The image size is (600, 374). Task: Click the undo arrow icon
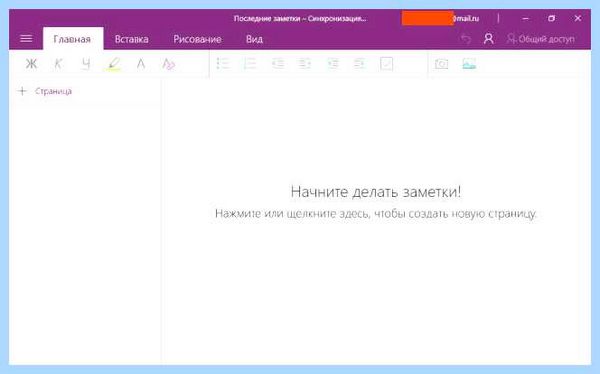pos(466,39)
